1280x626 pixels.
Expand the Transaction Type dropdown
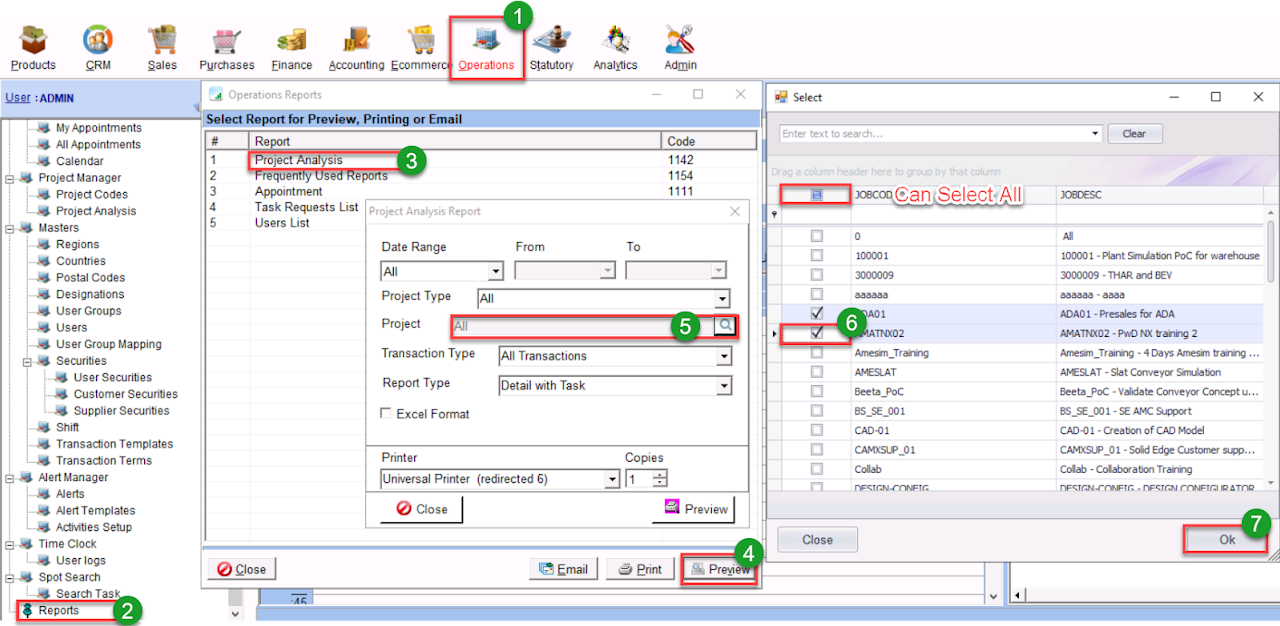point(724,357)
